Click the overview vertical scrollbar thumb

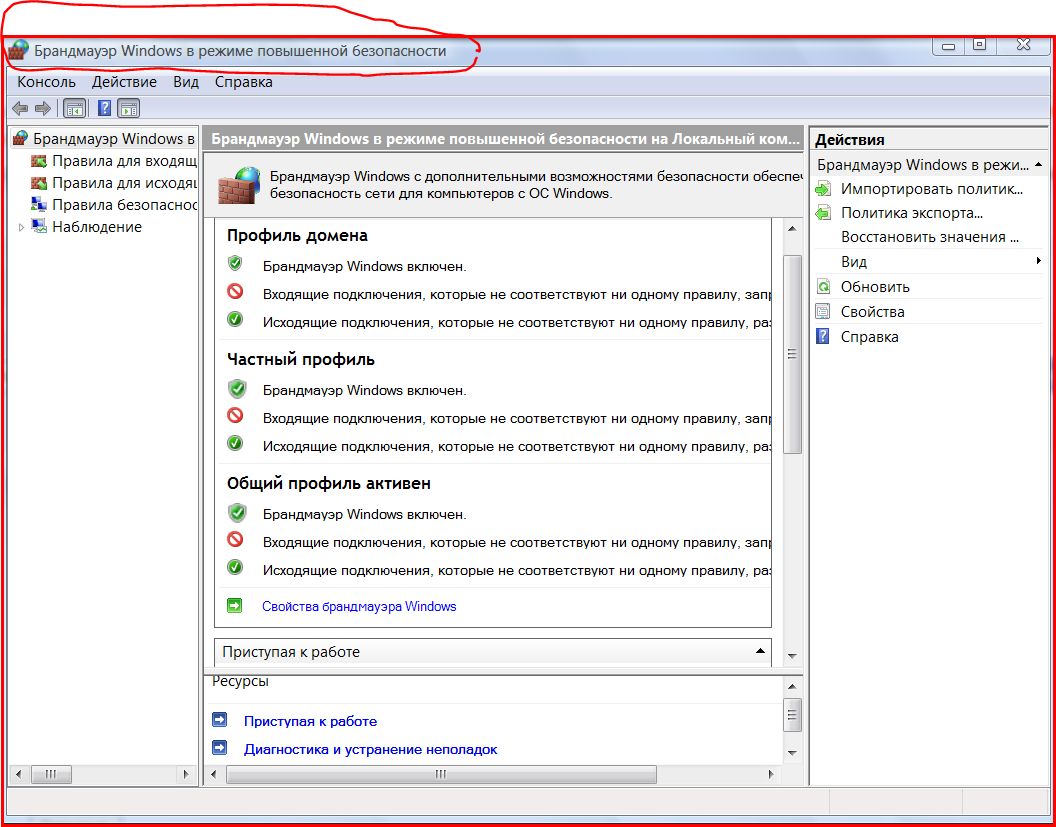(x=793, y=354)
